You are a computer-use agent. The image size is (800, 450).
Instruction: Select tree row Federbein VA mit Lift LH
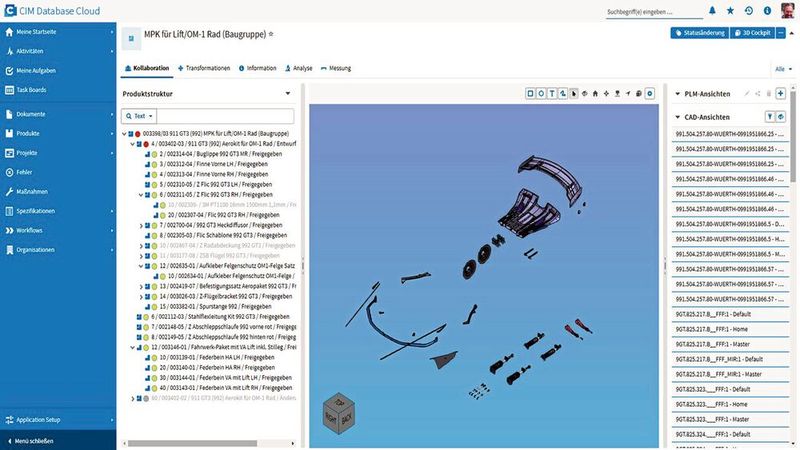225,378
